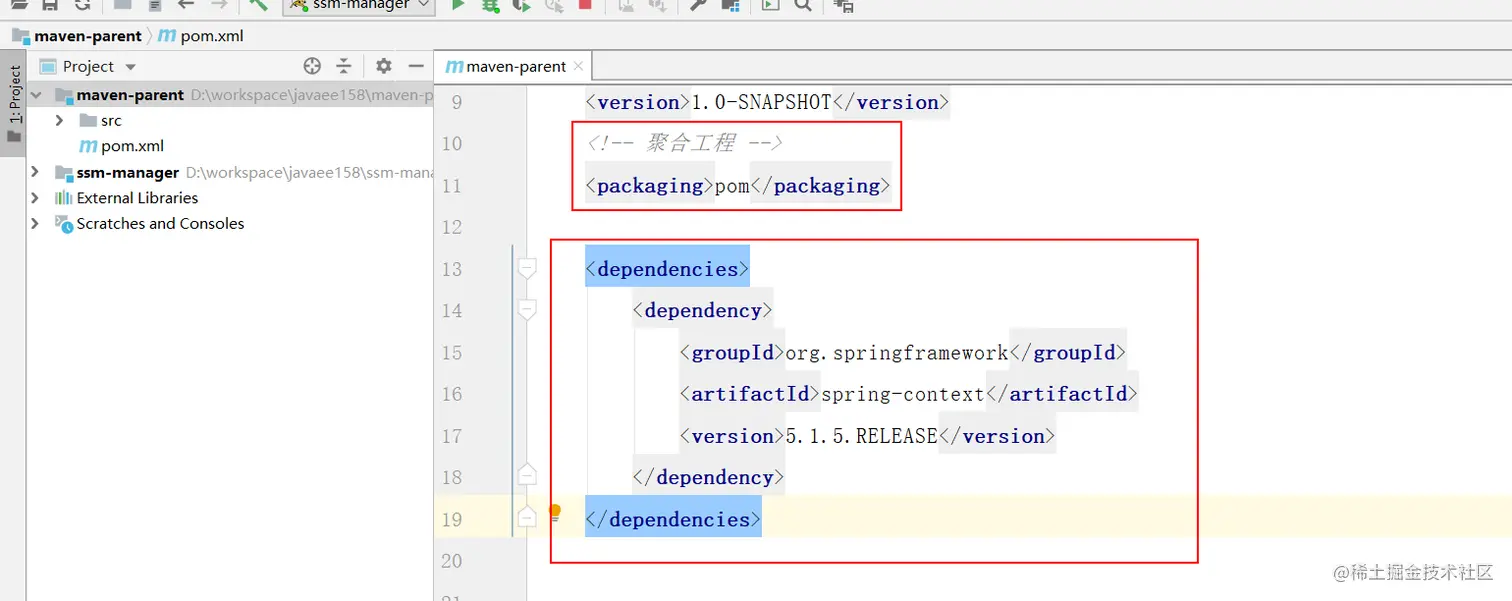
Task: Stop the process with red square
Action: click(x=585, y=5)
